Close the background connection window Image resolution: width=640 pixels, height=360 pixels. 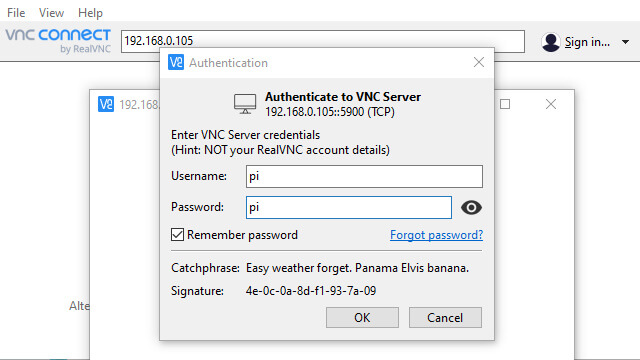point(551,104)
